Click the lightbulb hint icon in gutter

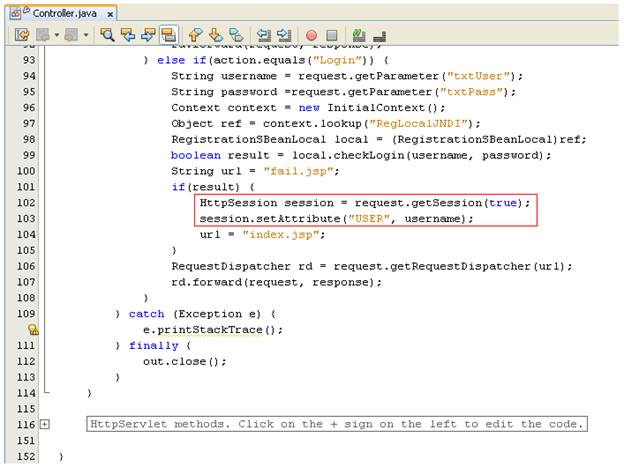33,329
